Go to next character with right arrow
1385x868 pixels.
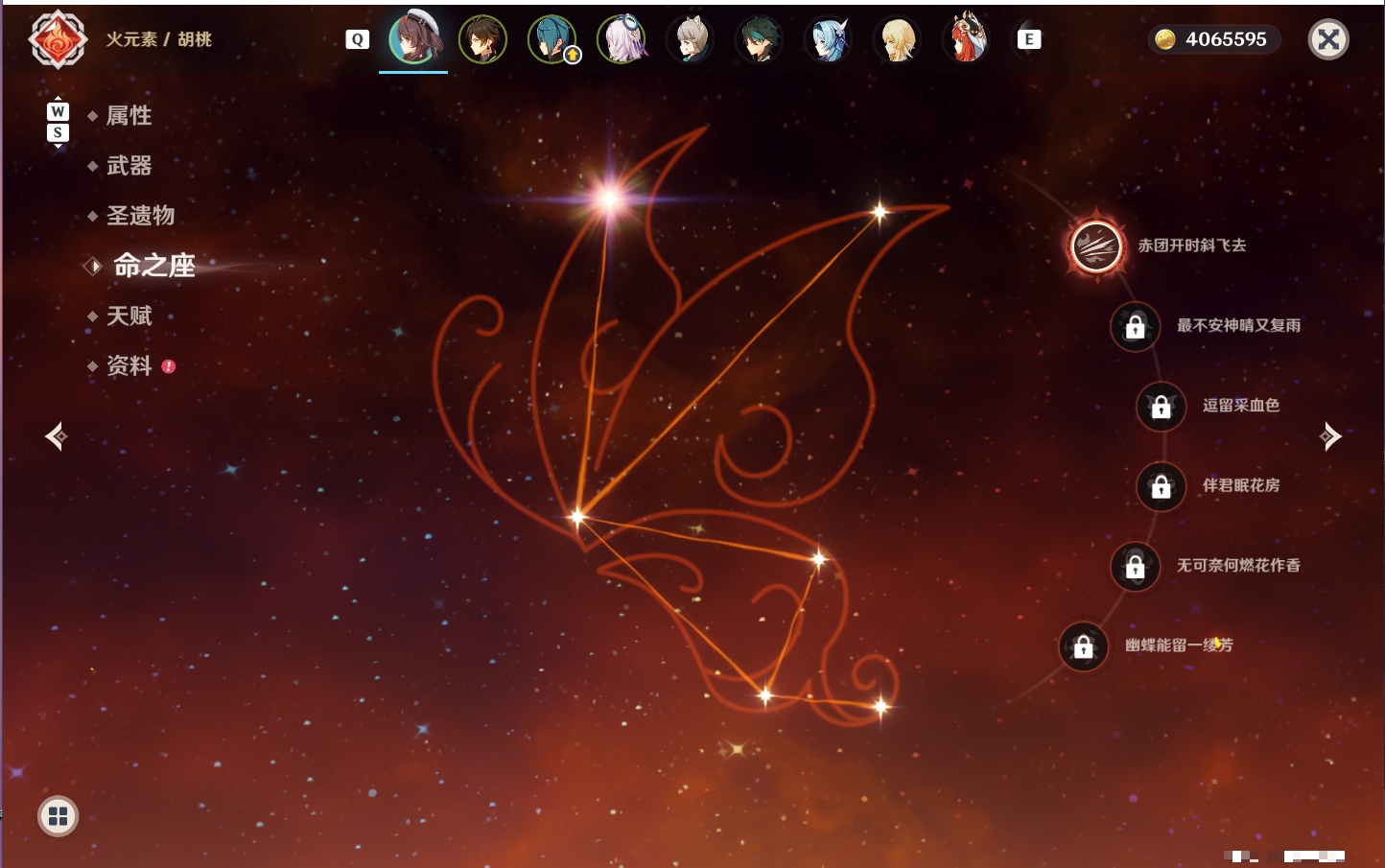[1330, 436]
